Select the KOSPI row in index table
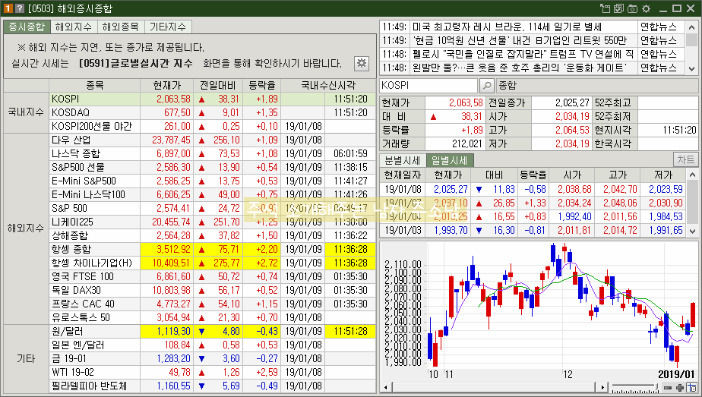Screen dimensions: 702x397 tap(213, 99)
